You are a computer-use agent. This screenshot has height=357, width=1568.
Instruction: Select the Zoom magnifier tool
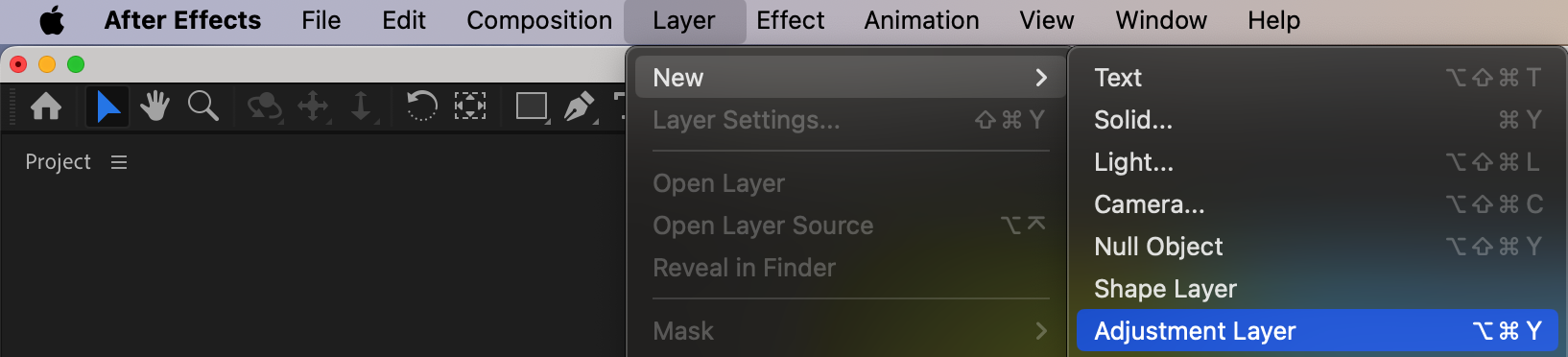pyautogui.click(x=202, y=106)
